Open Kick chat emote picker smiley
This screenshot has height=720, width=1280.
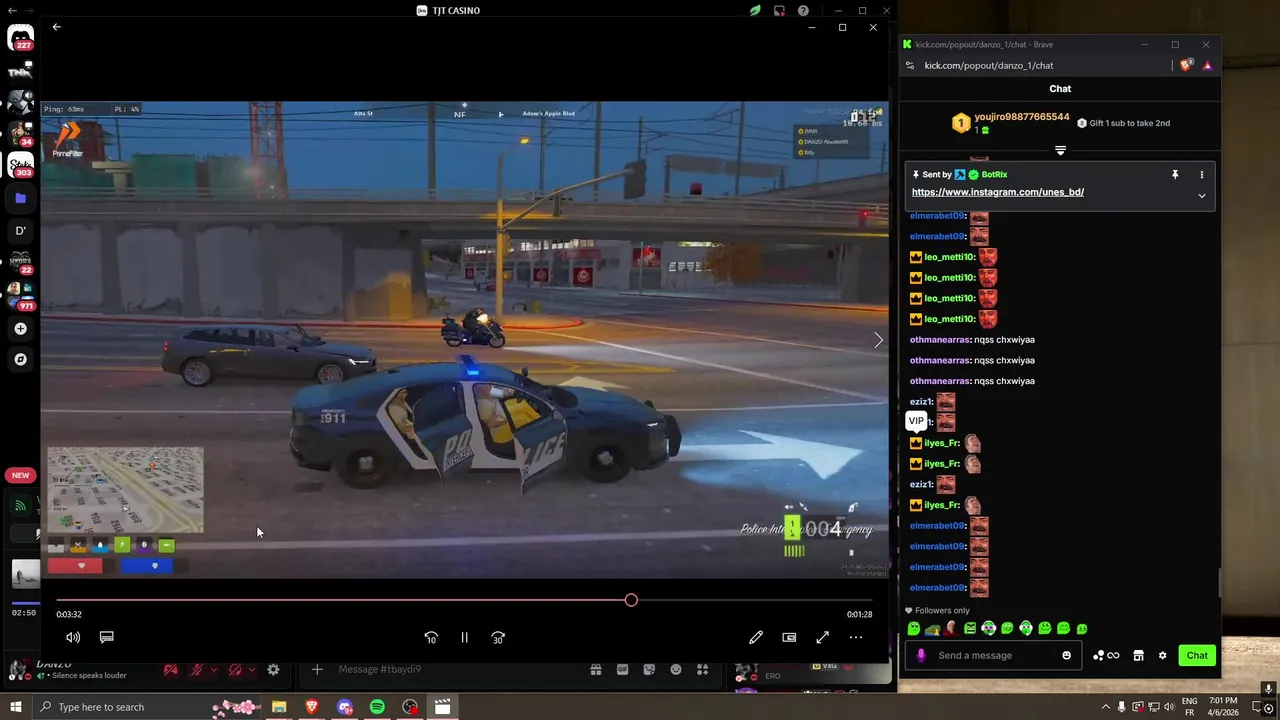(x=1066, y=656)
